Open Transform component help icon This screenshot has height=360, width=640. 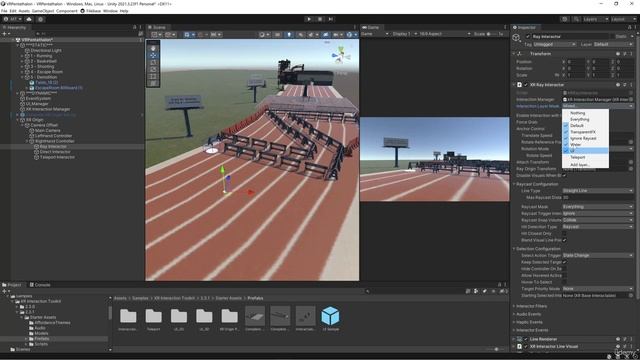pos(618,54)
